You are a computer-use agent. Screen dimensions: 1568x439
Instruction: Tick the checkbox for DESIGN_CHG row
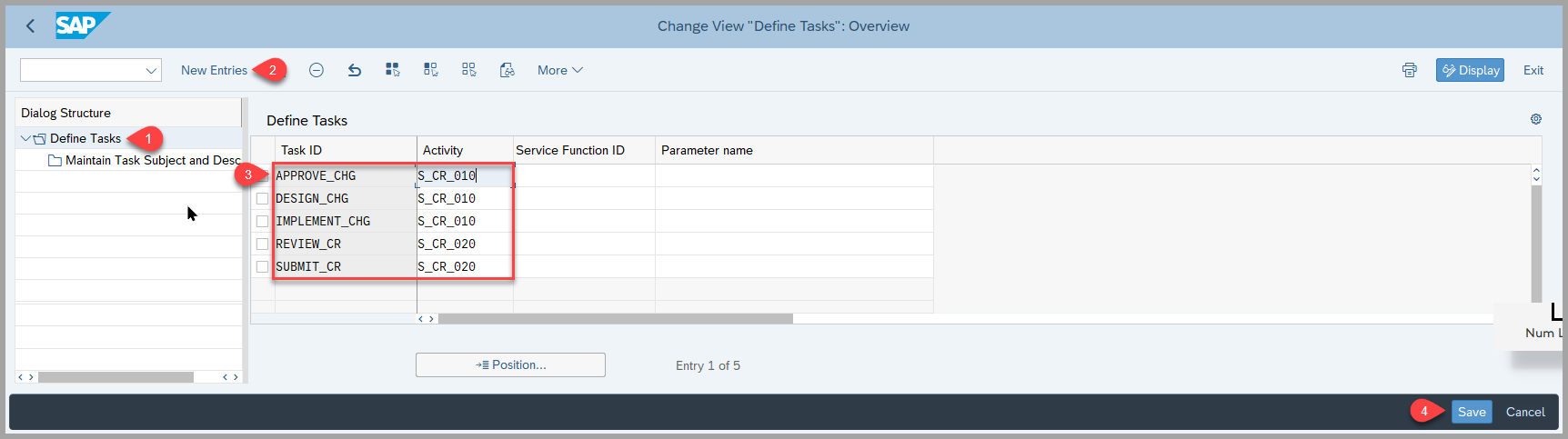tap(262, 198)
